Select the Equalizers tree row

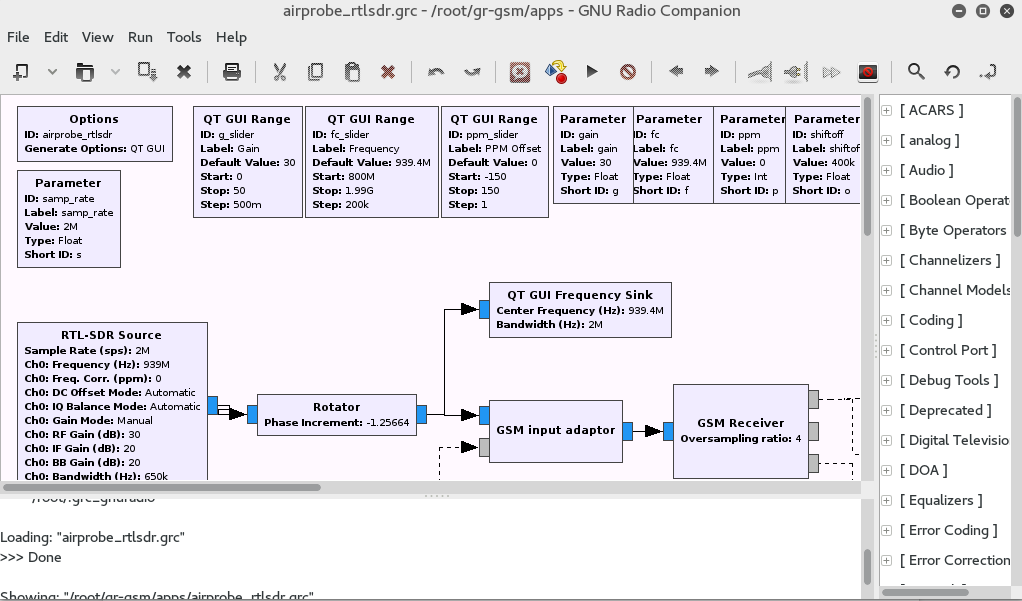click(x=944, y=501)
